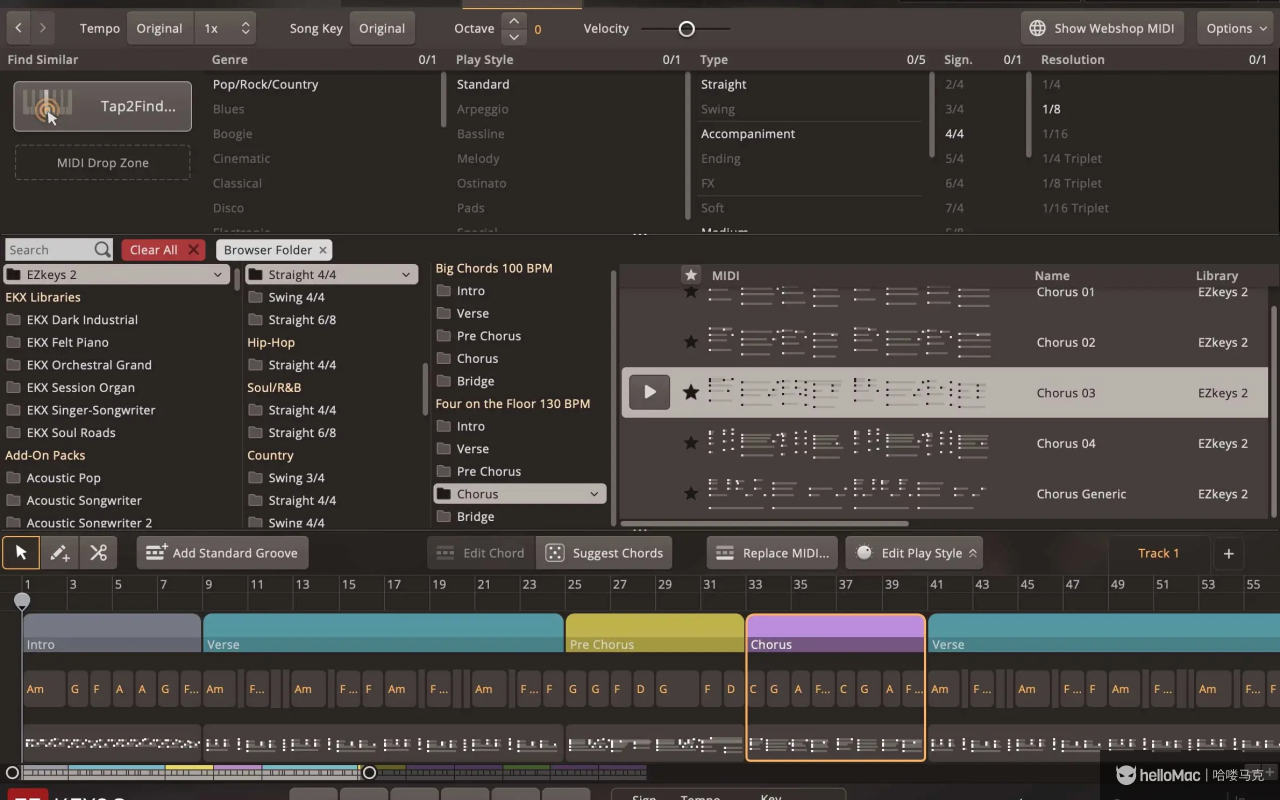The height and width of the screenshot is (800, 1280).
Task: Select the Pre Chorus song block
Action: tap(655, 634)
